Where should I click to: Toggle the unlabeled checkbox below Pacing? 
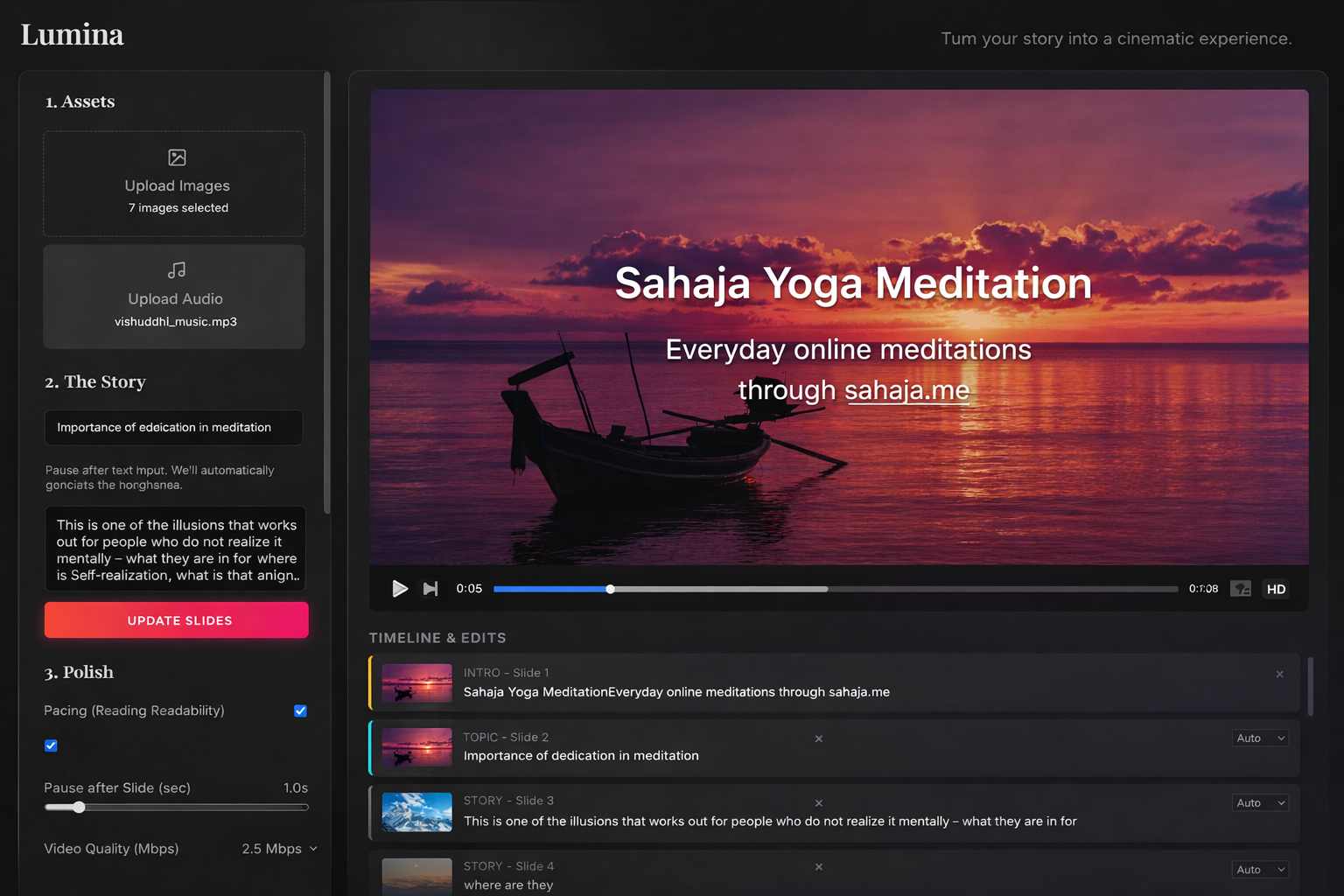click(51, 745)
